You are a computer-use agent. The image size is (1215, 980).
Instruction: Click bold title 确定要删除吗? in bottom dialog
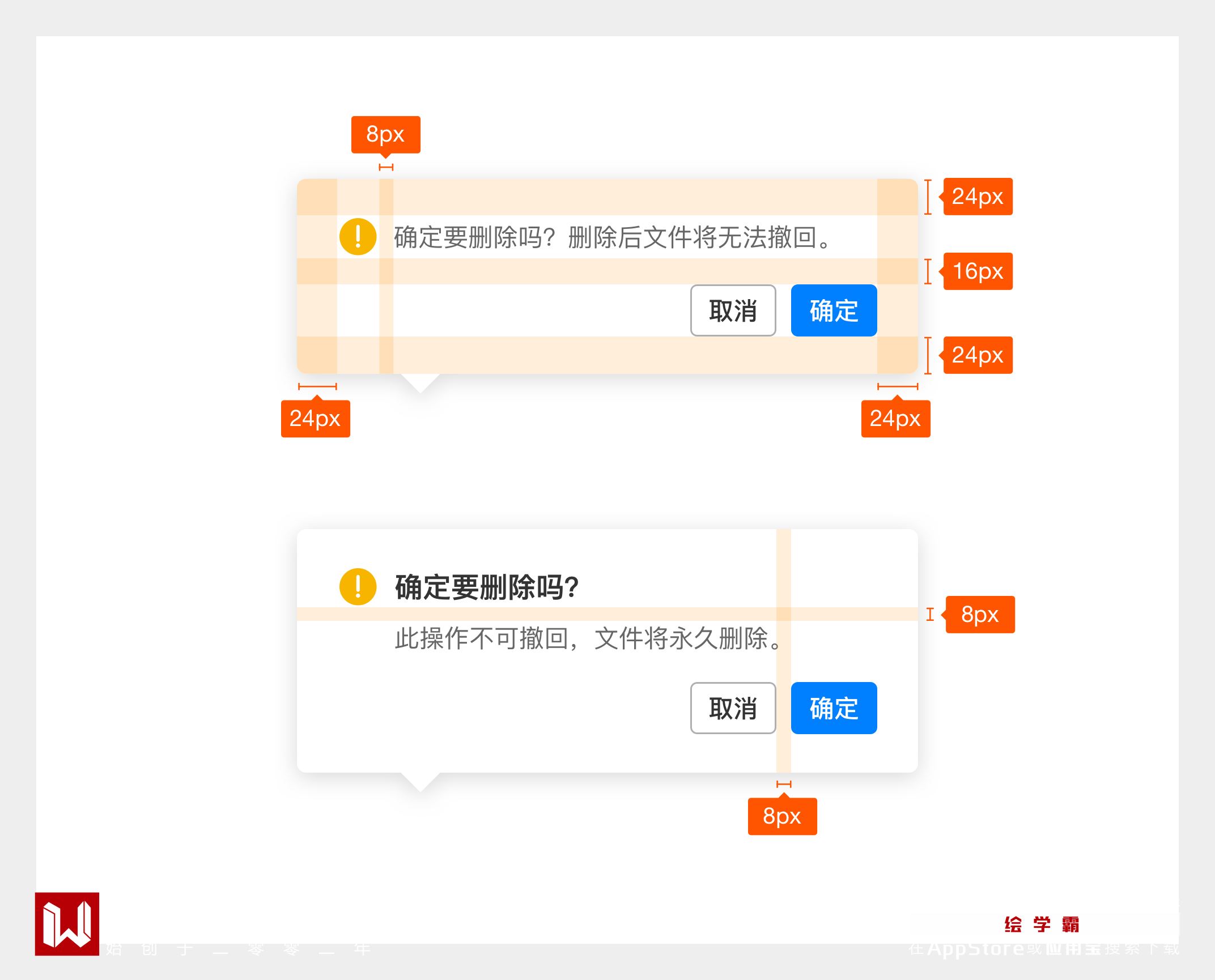[486, 587]
